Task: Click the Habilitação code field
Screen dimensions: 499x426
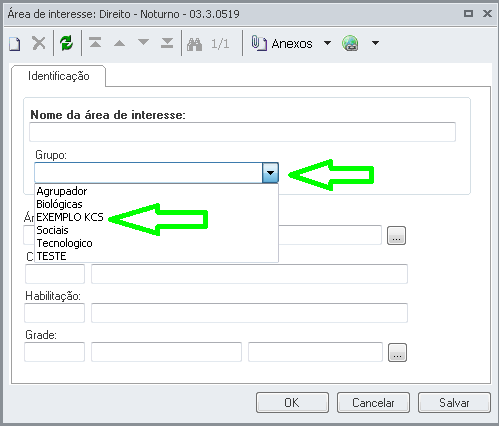Action: [55, 313]
